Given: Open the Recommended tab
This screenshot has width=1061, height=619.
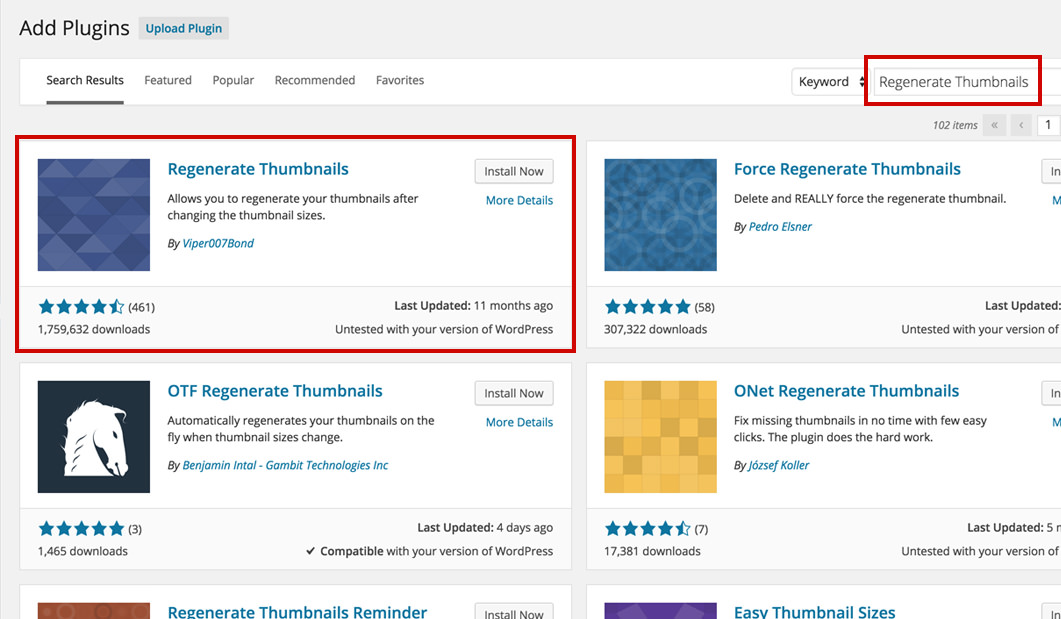Looking at the screenshot, I should [315, 81].
